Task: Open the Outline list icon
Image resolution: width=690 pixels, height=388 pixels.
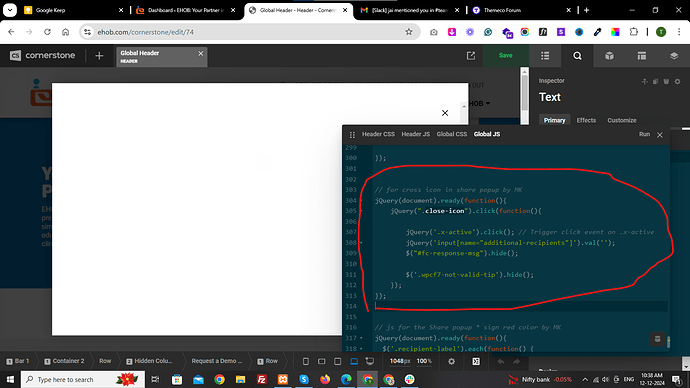Action: (x=545, y=55)
